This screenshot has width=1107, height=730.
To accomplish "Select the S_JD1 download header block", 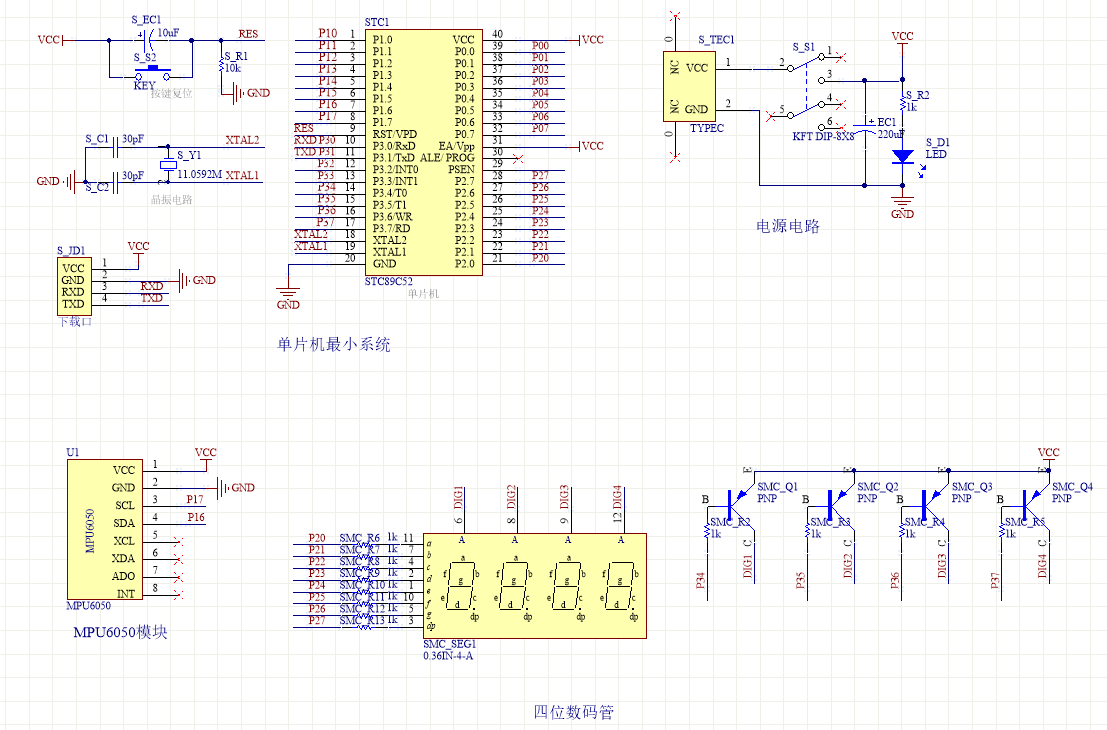I will [74, 286].
